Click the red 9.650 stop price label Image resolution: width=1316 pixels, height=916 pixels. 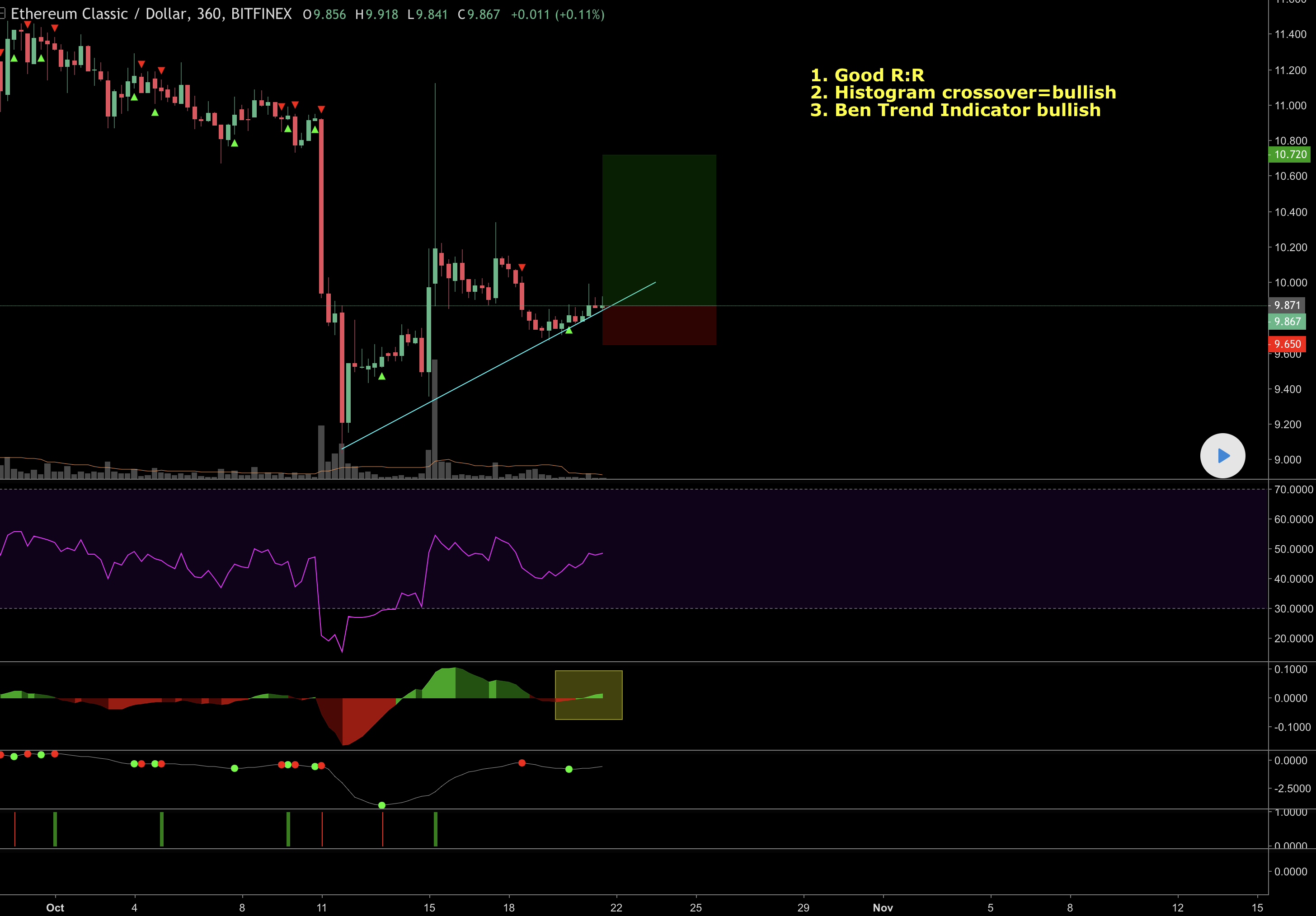click(1288, 344)
